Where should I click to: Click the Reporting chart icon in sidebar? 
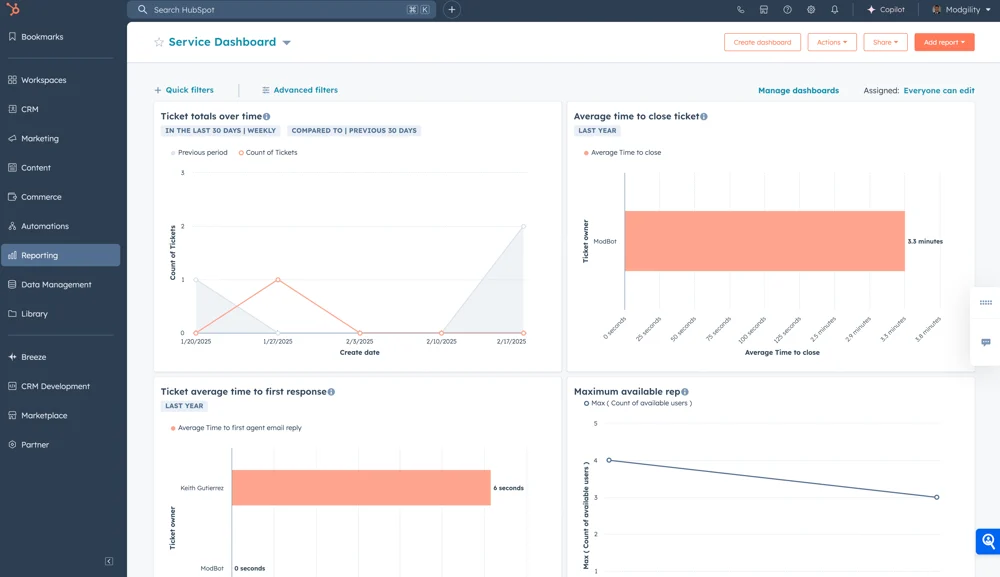point(12,255)
